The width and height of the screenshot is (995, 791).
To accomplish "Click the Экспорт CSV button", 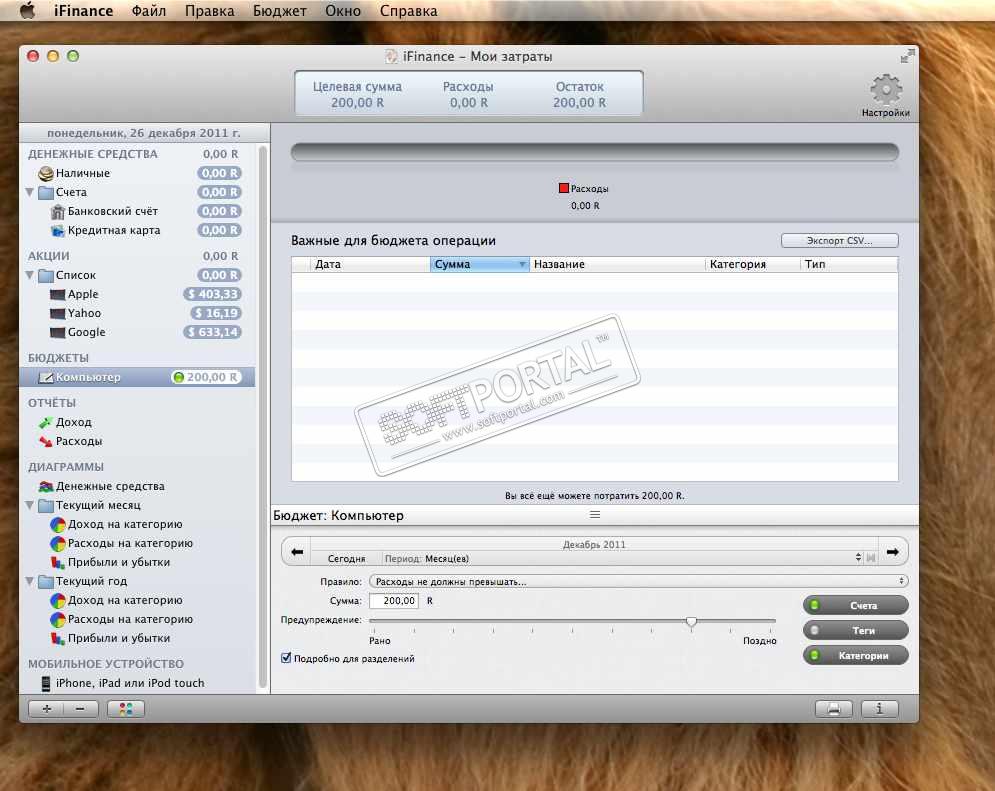I will pyautogui.click(x=840, y=240).
